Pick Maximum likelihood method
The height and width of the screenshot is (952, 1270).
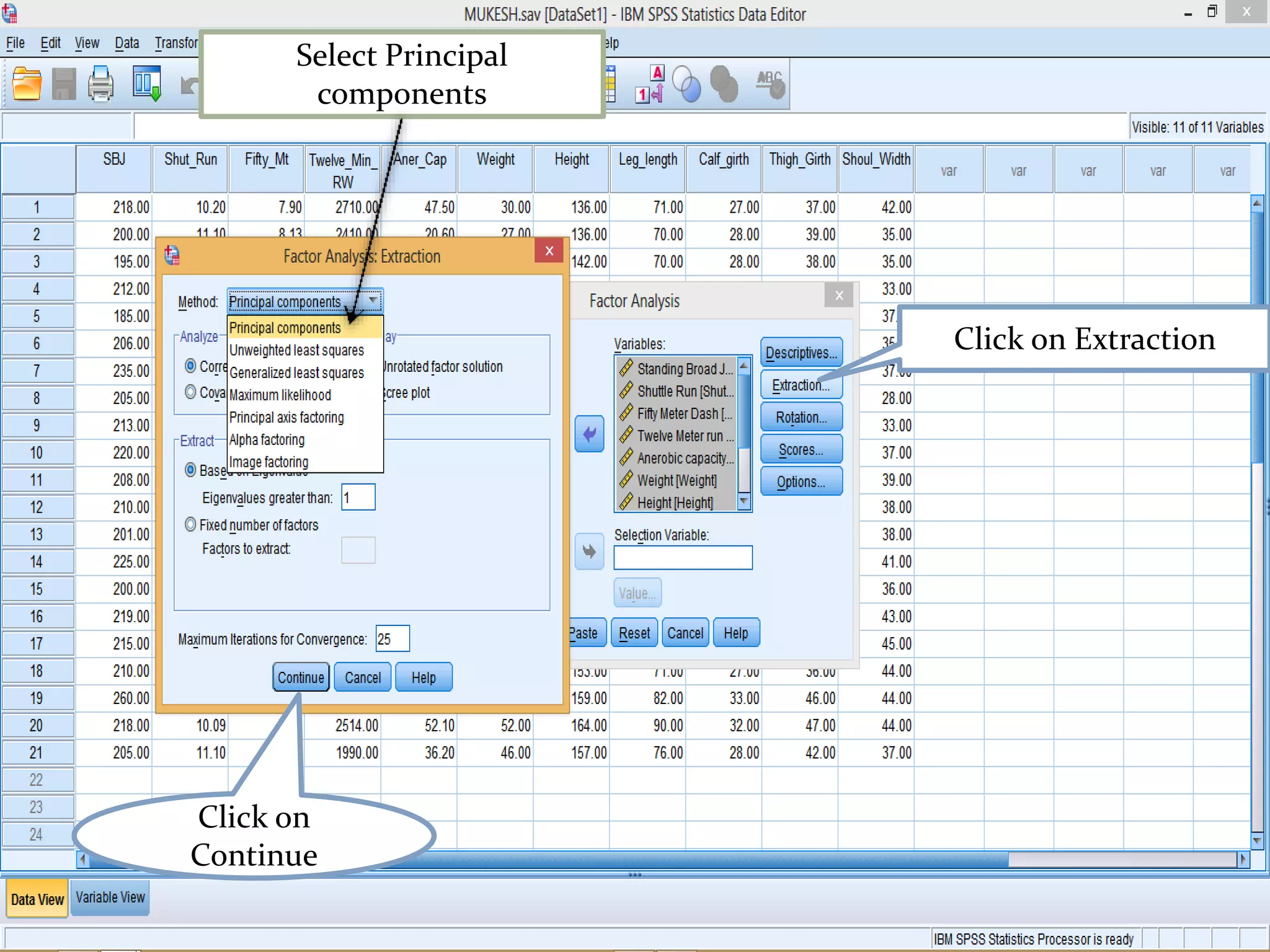[x=305, y=395]
